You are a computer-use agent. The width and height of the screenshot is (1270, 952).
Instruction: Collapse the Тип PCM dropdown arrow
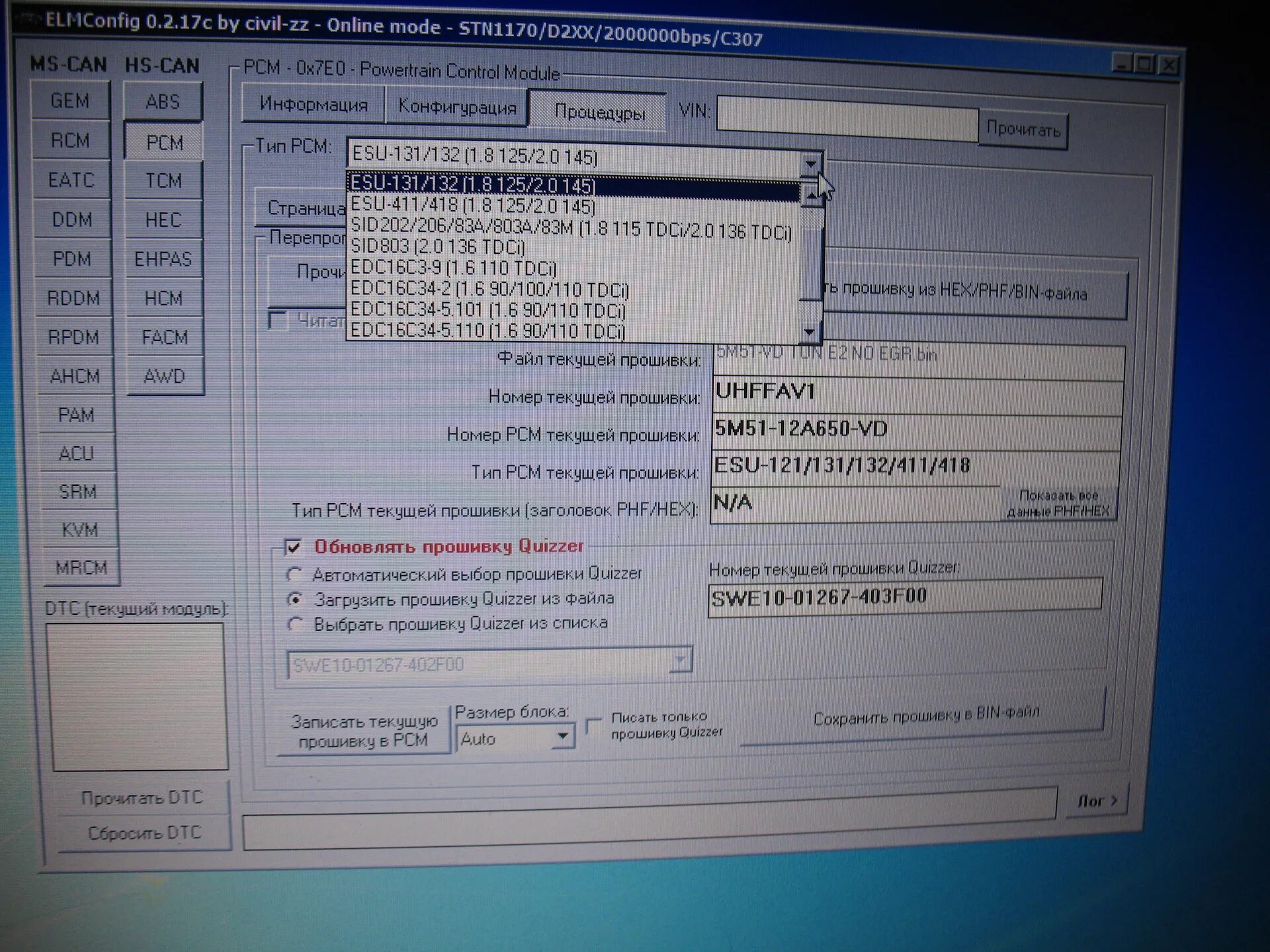point(811,163)
